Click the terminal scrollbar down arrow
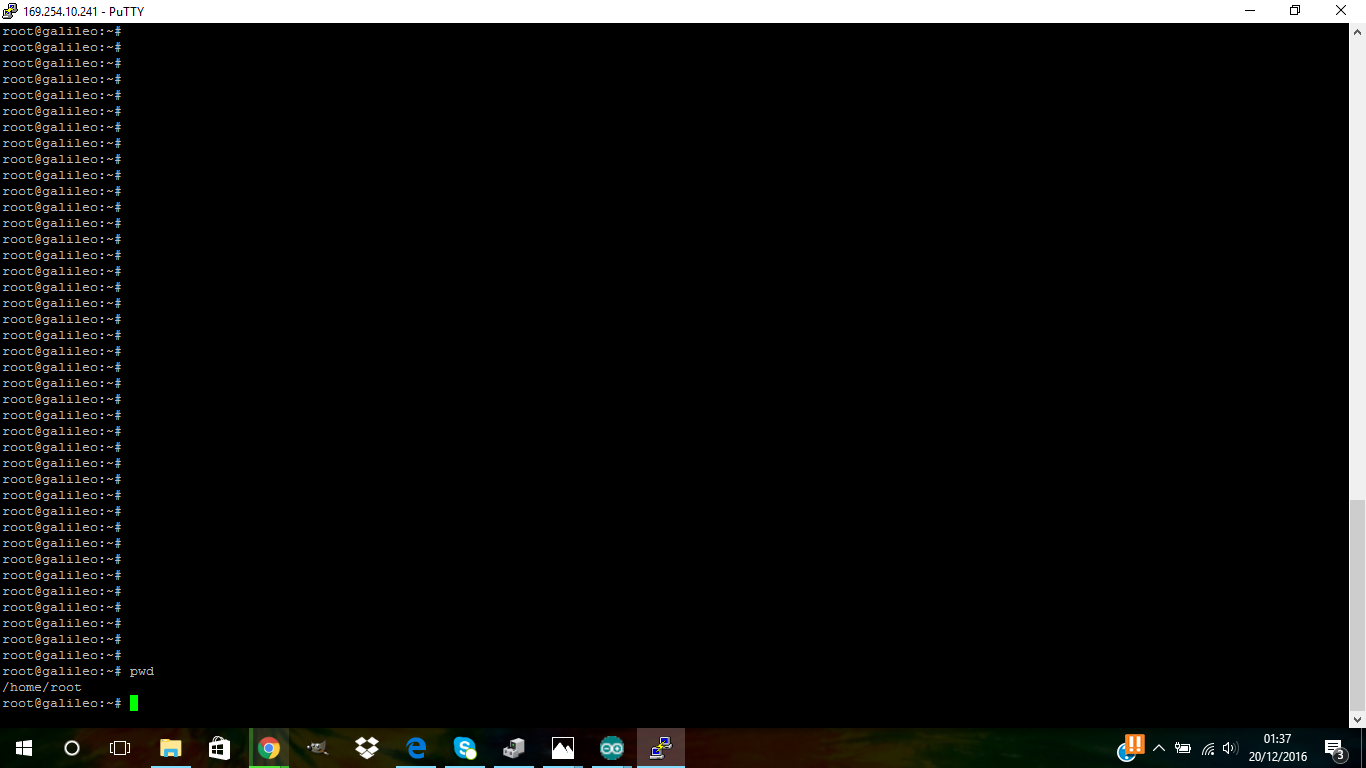Screen dimensions: 1366x768 click(1357, 719)
